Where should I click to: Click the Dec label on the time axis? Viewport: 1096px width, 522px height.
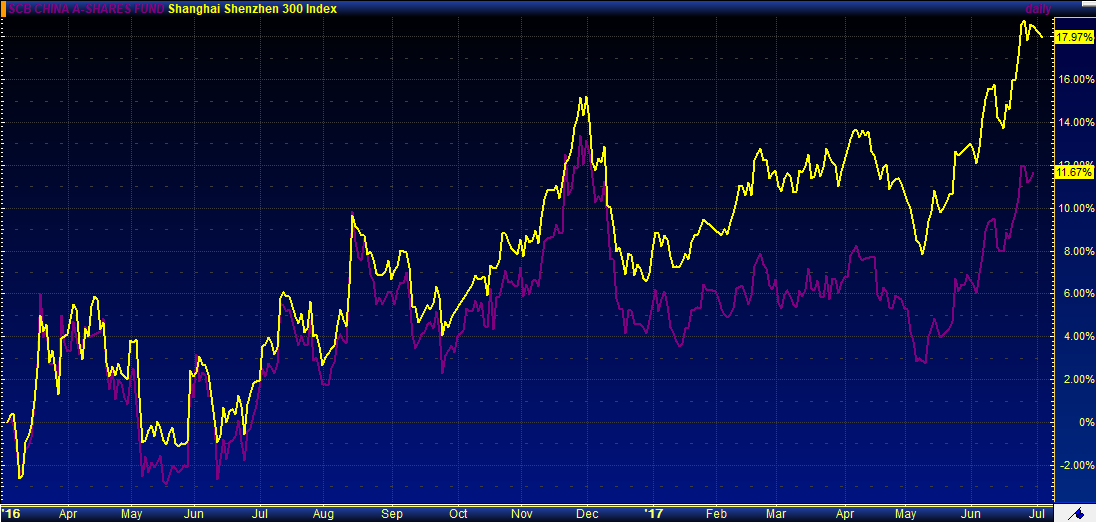pyautogui.click(x=588, y=513)
